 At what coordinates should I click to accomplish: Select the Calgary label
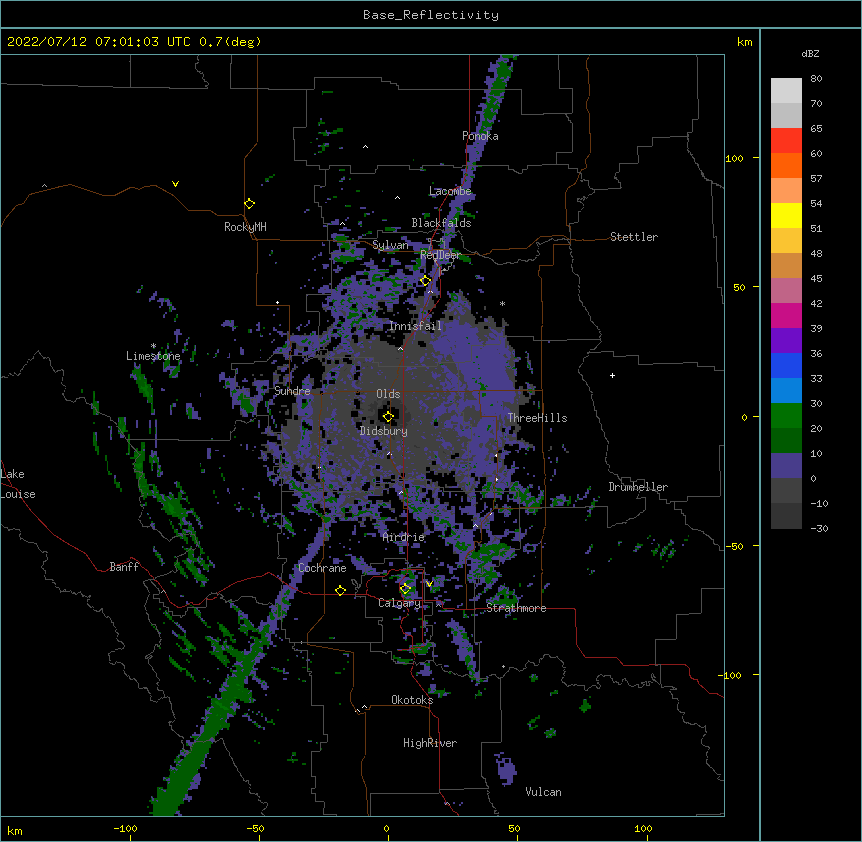(399, 603)
